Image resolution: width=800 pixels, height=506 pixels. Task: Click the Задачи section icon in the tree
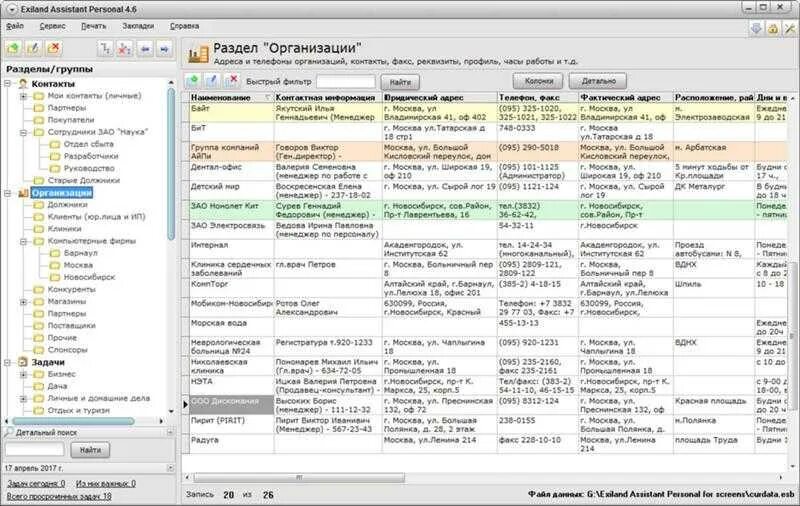point(23,362)
